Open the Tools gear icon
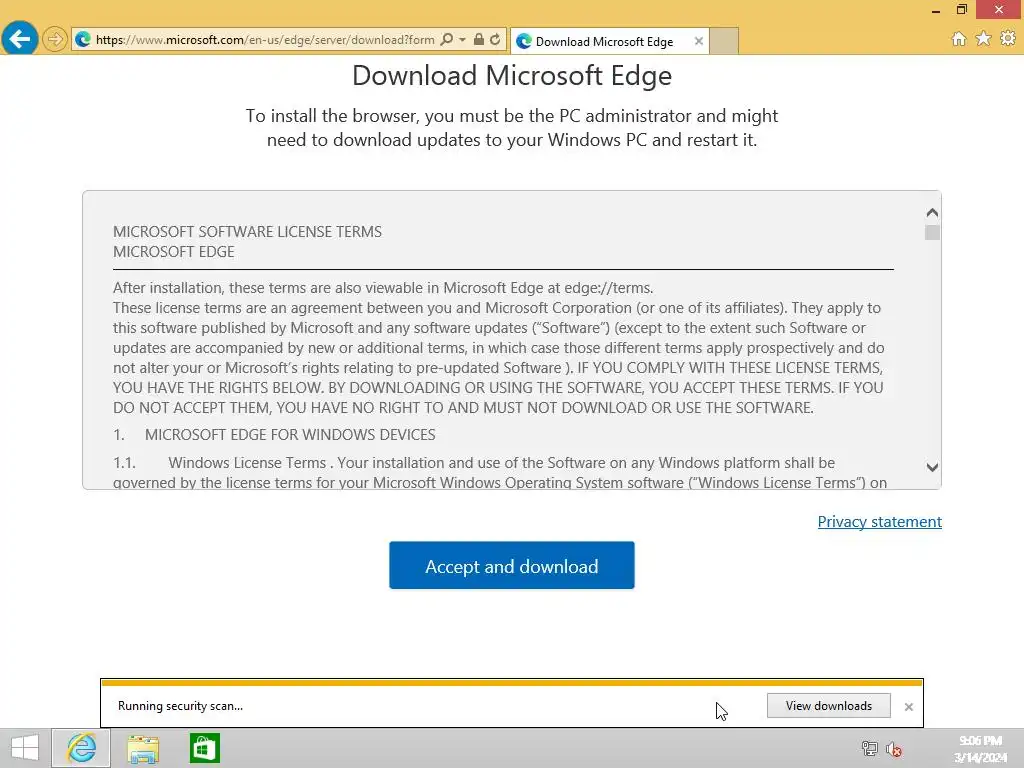This screenshot has width=1024, height=768. pos(1008,39)
